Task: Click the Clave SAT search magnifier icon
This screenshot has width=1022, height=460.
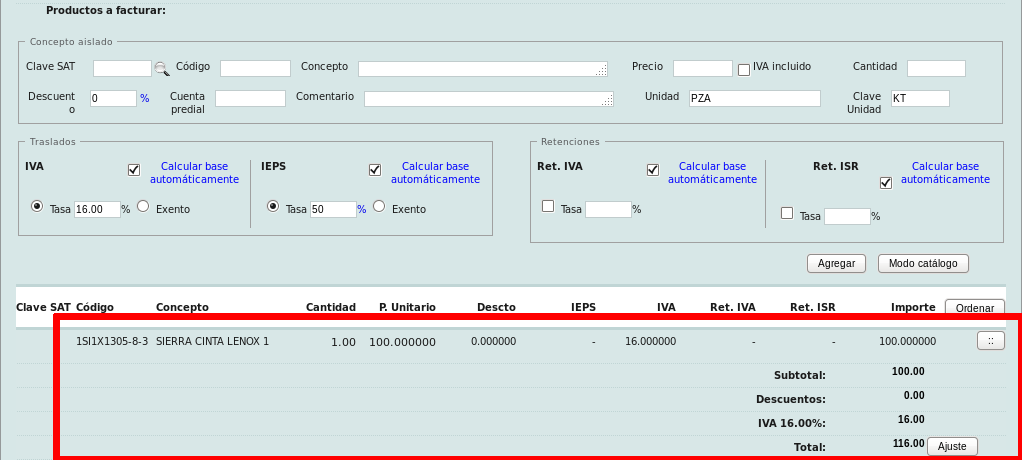Action: [161, 68]
